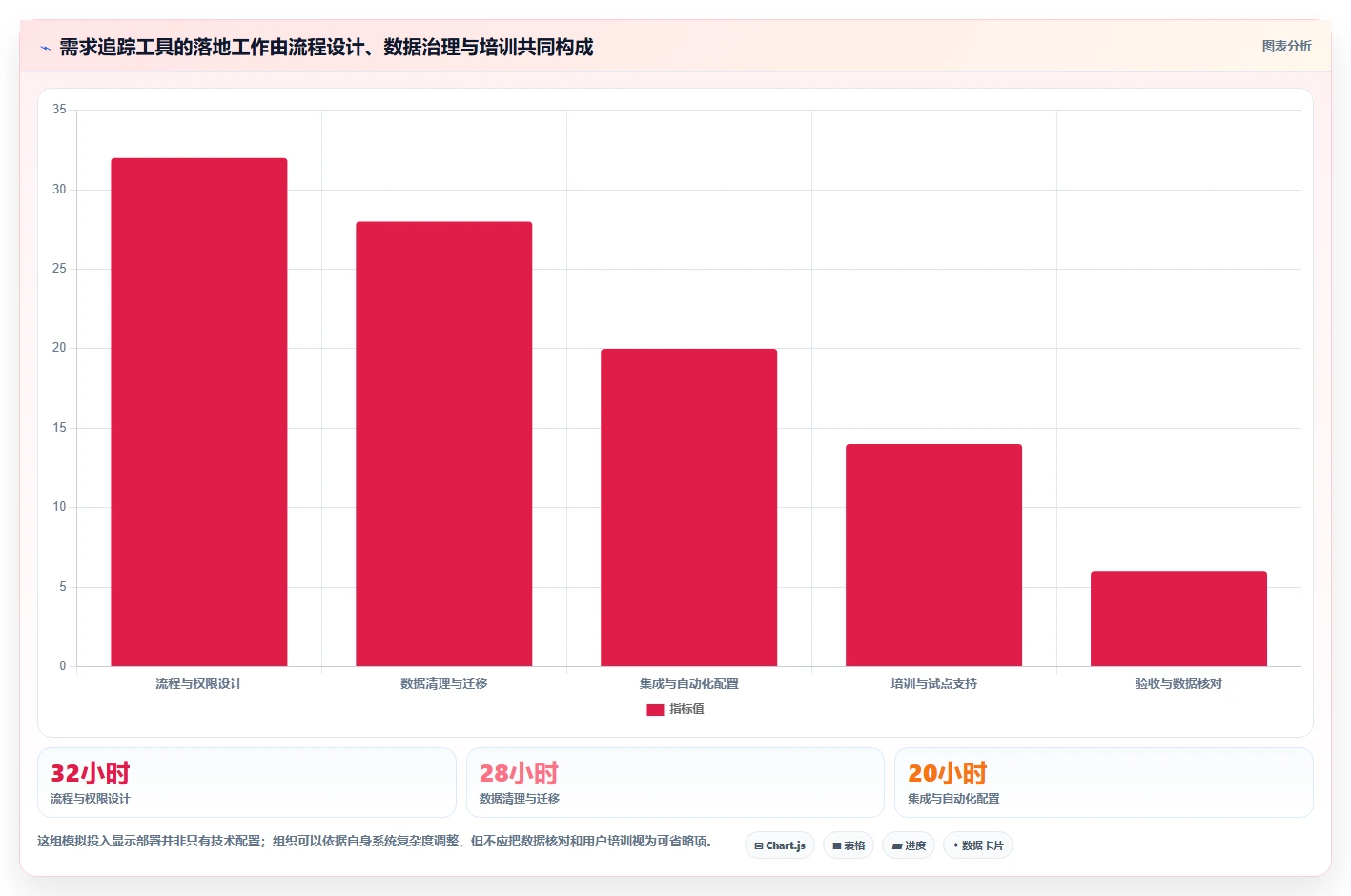
Task: Click the 进度 tag chip
Action: tap(909, 845)
